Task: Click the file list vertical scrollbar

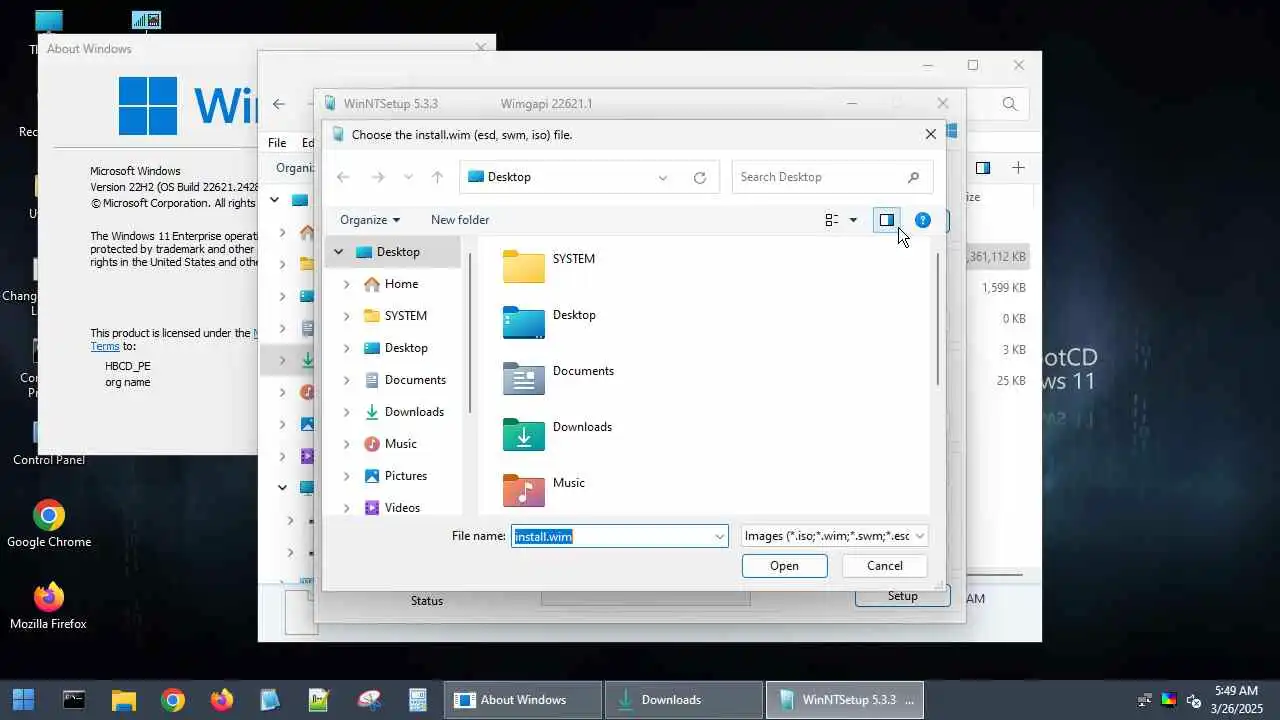Action: point(937,320)
